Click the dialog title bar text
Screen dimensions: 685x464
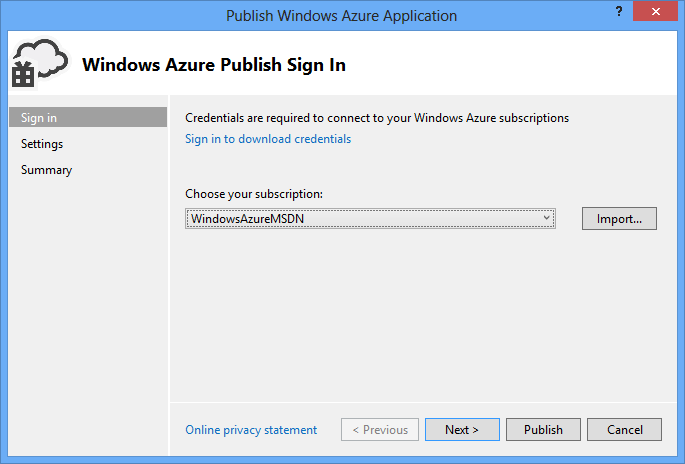pyautogui.click(x=341, y=16)
